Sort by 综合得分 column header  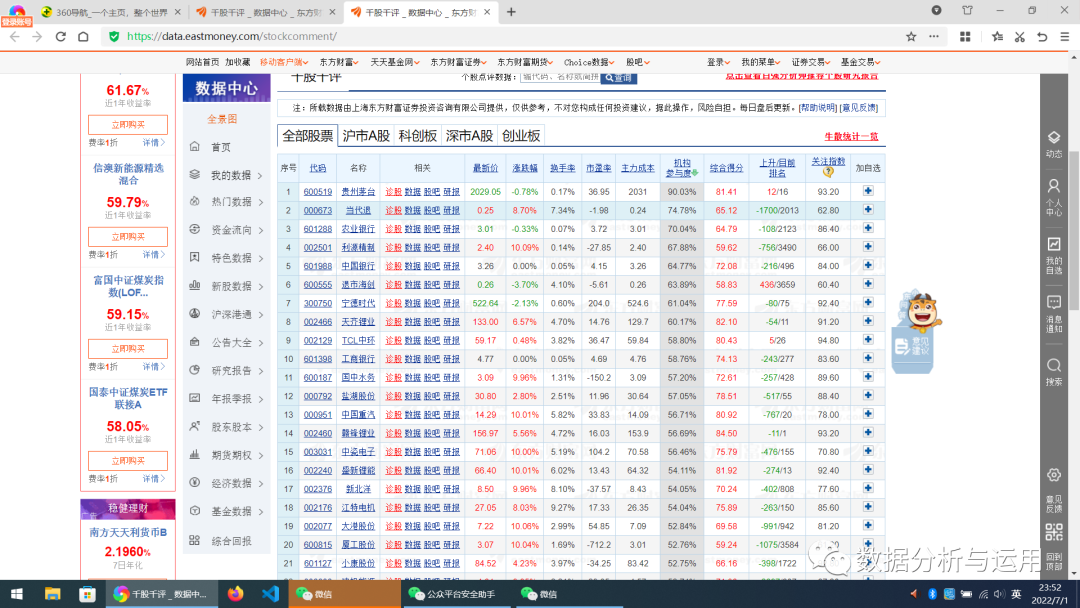(x=726, y=167)
